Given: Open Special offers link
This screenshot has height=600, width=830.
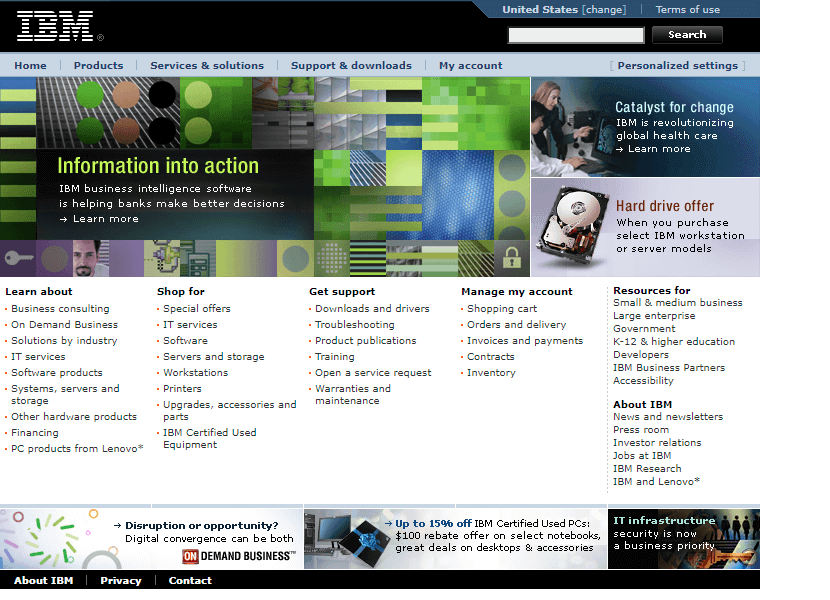Looking at the screenshot, I should point(197,308).
